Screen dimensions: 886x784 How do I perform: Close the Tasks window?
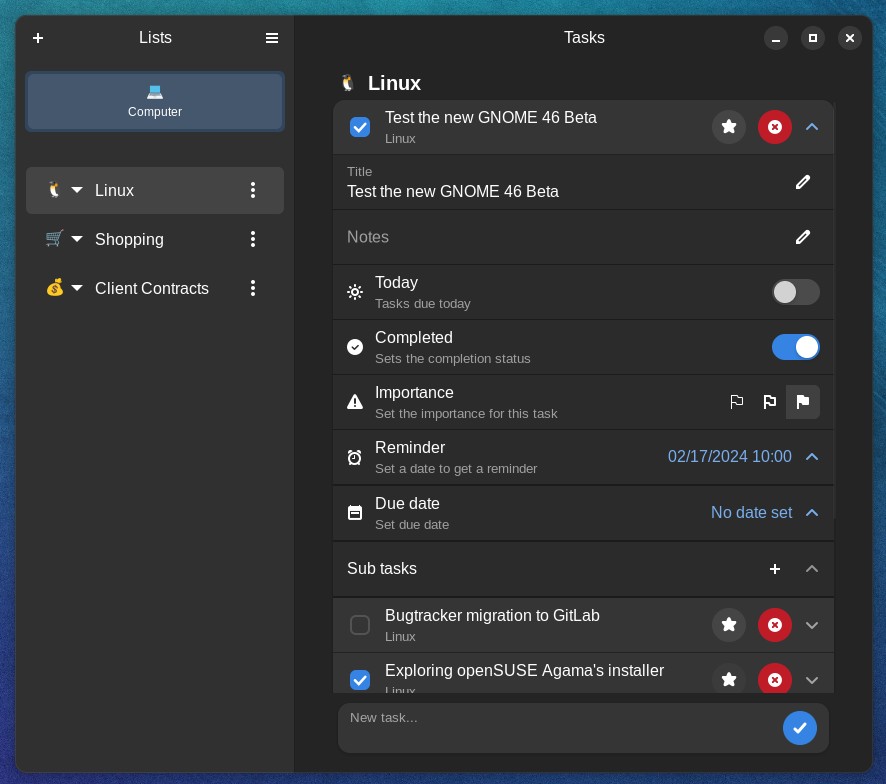click(x=849, y=38)
